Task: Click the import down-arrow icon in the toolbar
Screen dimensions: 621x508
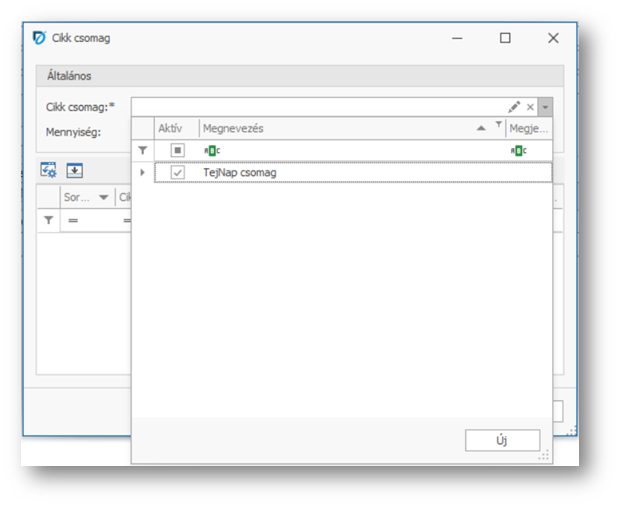Action: pyautogui.click(x=74, y=170)
